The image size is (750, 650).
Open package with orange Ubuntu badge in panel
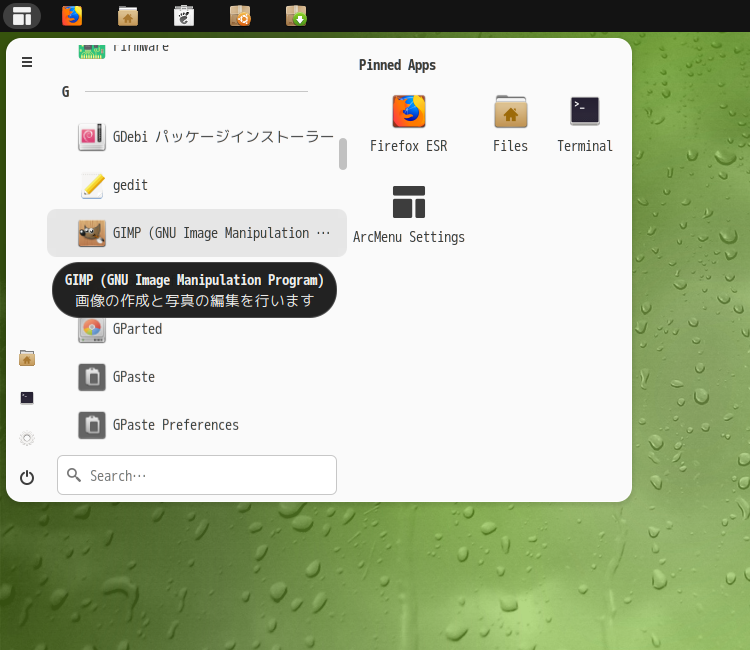(240, 16)
